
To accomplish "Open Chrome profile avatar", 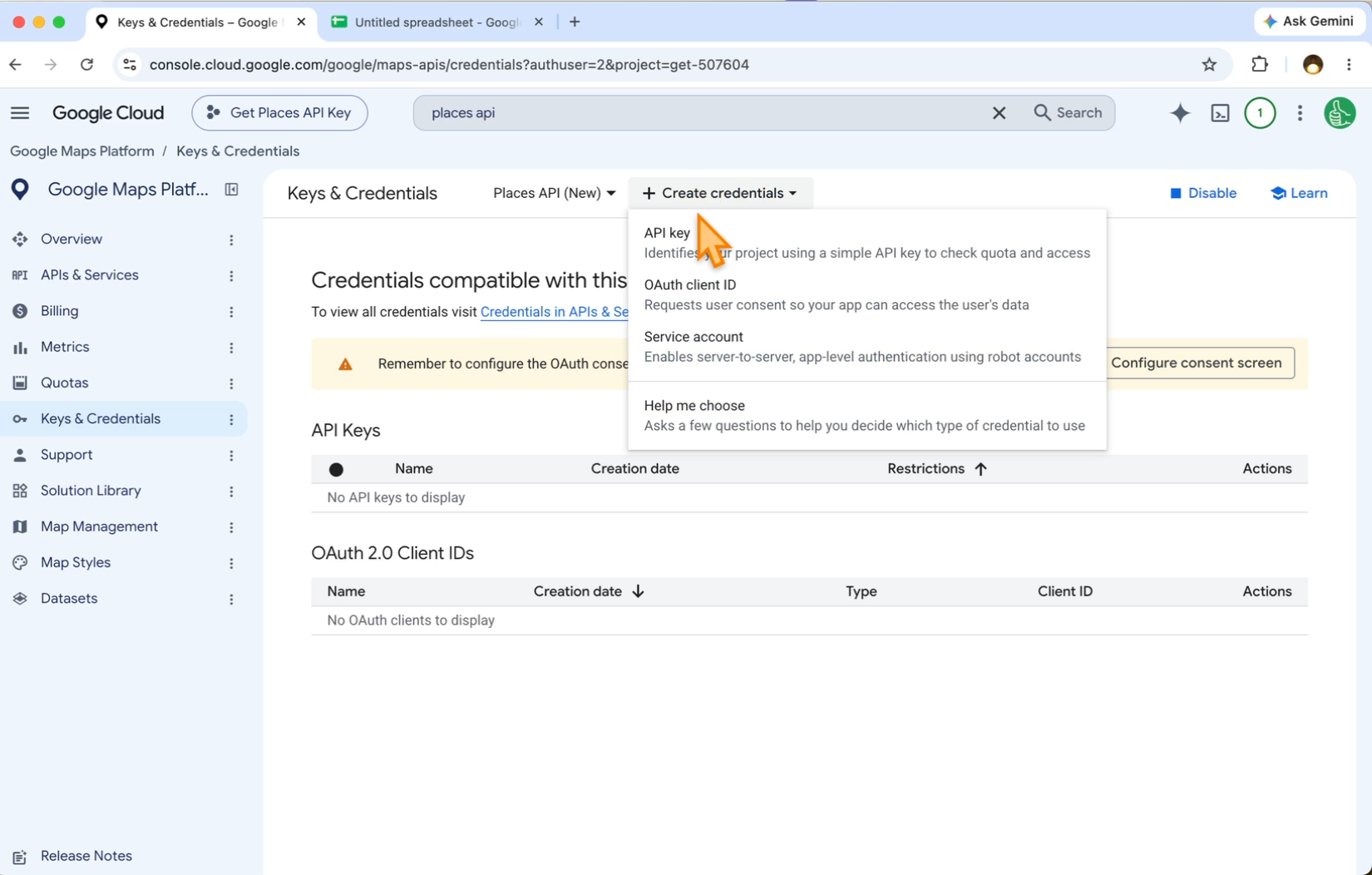I will point(1312,65).
